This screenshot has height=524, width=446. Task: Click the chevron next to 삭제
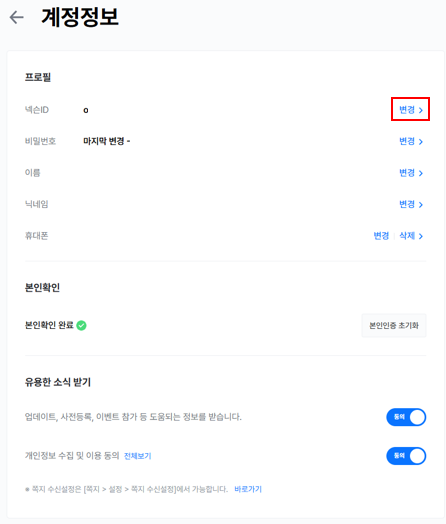click(x=421, y=236)
